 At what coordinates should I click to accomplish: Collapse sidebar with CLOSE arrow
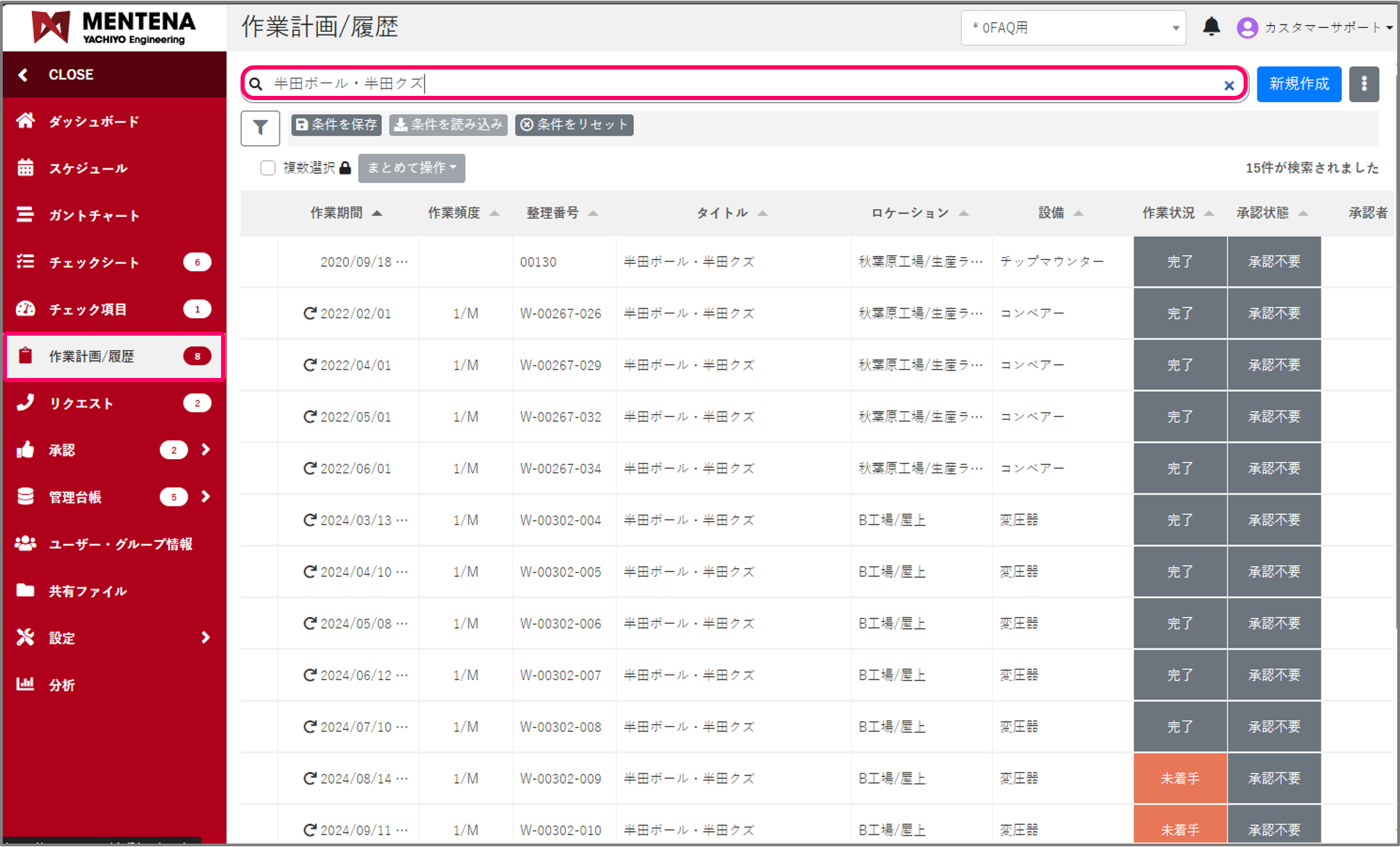[24, 74]
